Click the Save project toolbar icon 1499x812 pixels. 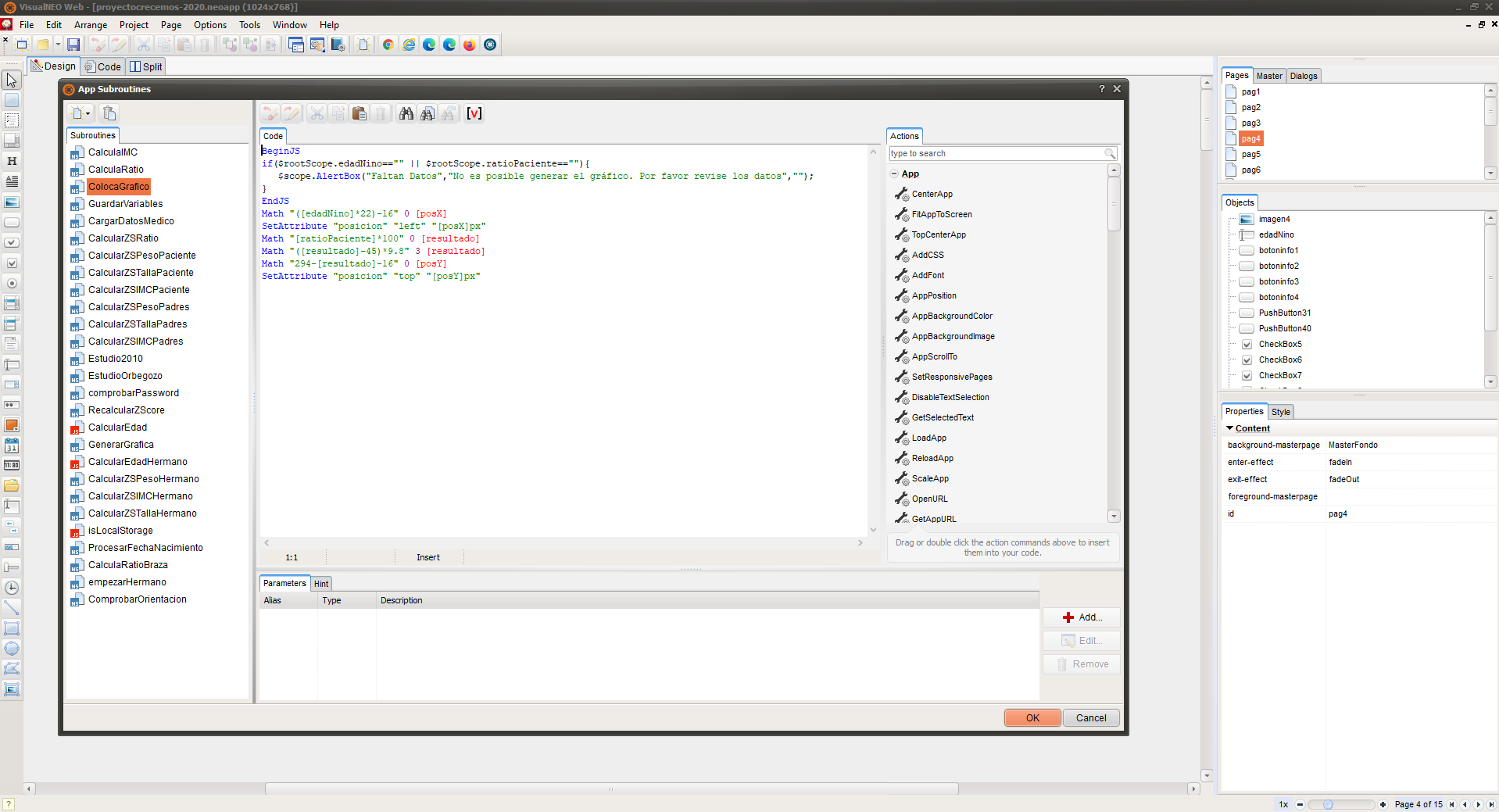click(x=73, y=45)
